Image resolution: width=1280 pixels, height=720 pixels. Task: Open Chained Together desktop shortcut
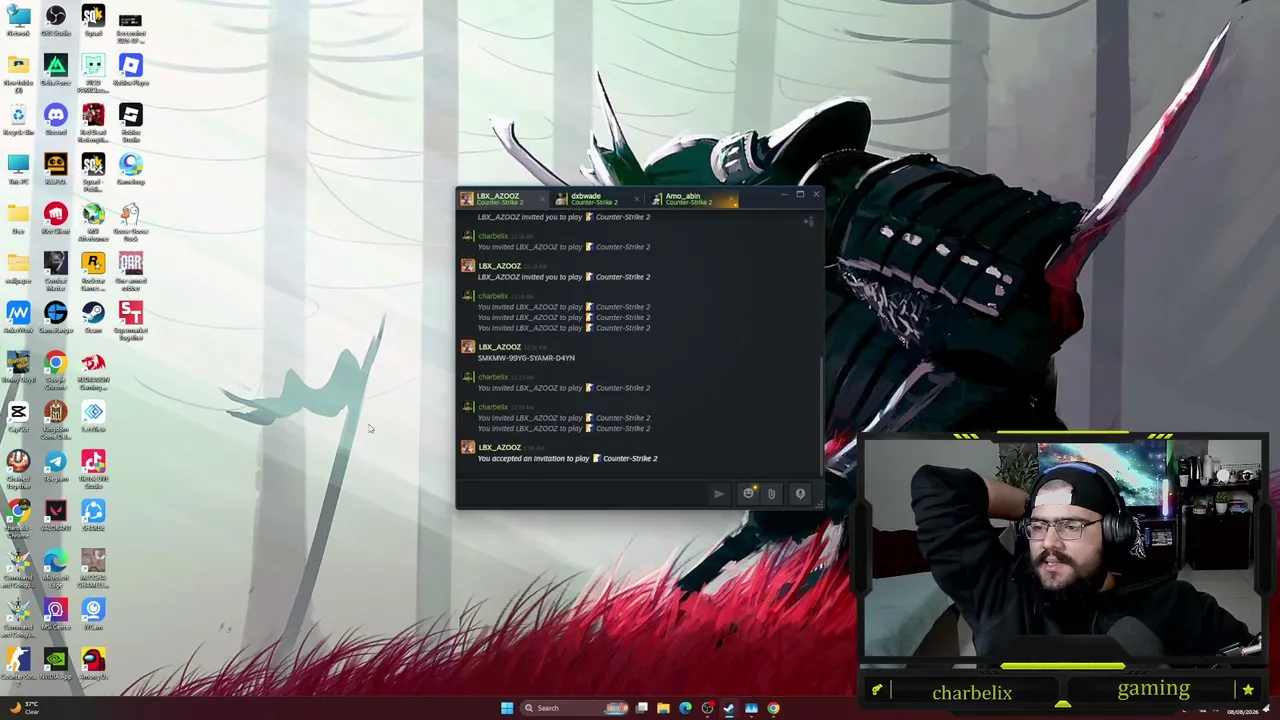(x=18, y=468)
